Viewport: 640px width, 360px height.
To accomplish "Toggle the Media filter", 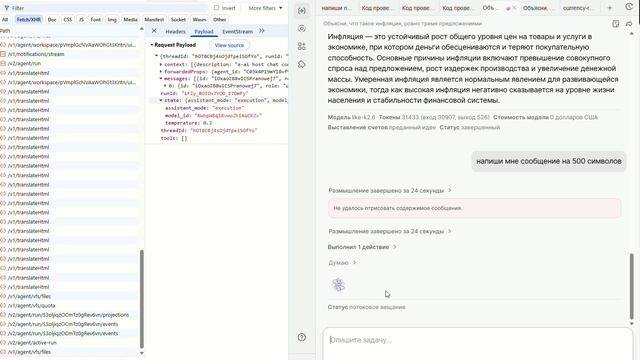I will [130, 19].
